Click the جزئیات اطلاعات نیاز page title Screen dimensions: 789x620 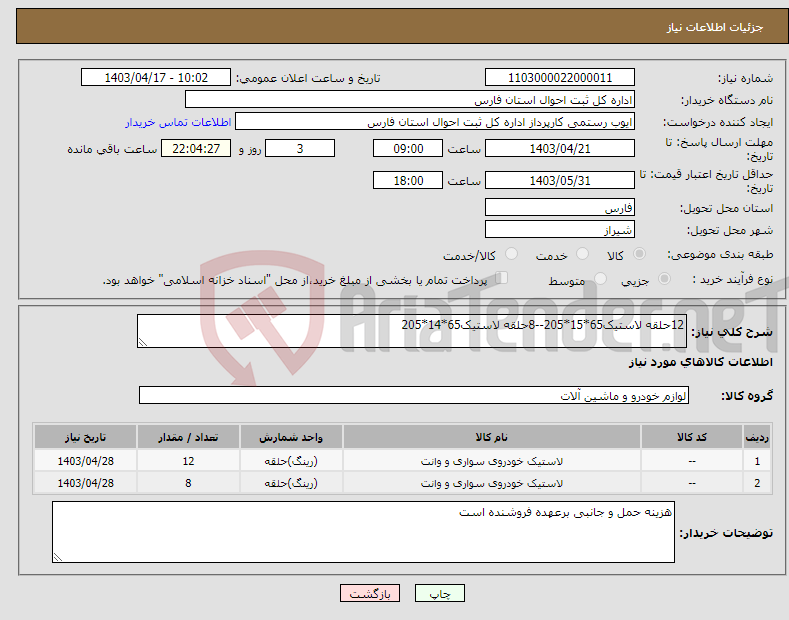pos(715,27)
